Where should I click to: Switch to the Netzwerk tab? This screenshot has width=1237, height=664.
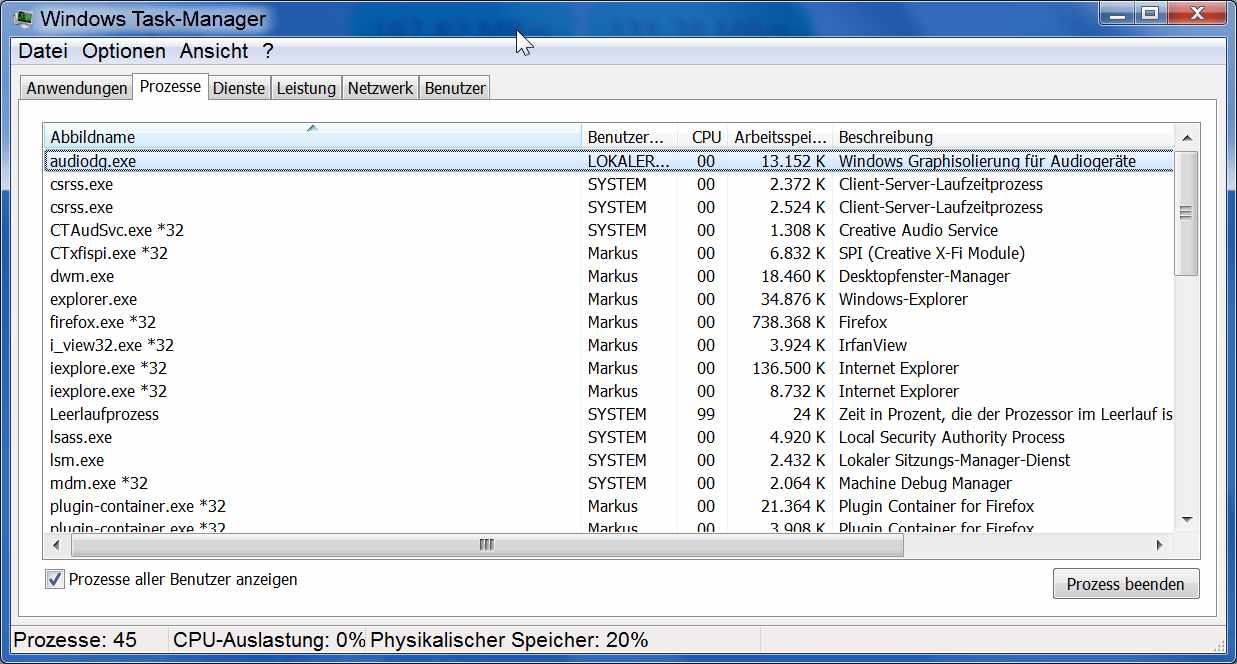(x=380, y=88)
